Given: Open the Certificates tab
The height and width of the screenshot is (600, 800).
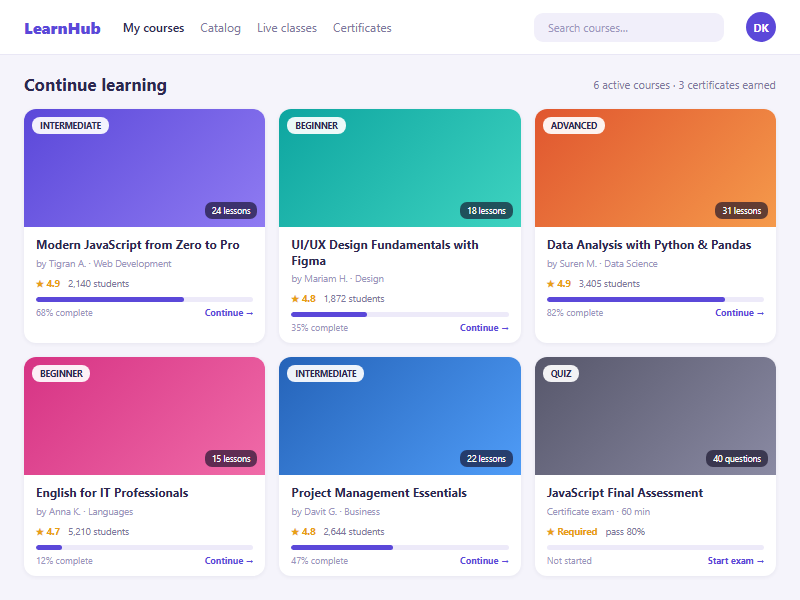Looking at the screenshot, I should click(x=362, y=28).
